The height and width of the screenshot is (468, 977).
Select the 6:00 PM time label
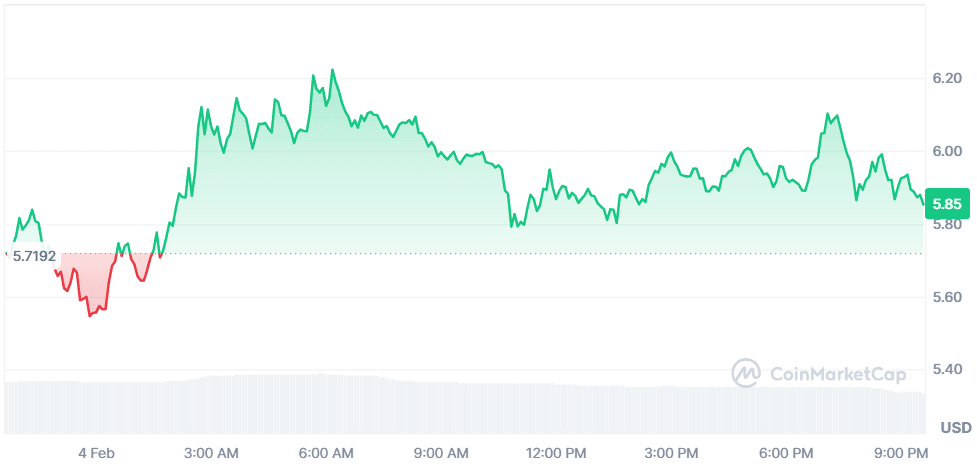[786, 453]
